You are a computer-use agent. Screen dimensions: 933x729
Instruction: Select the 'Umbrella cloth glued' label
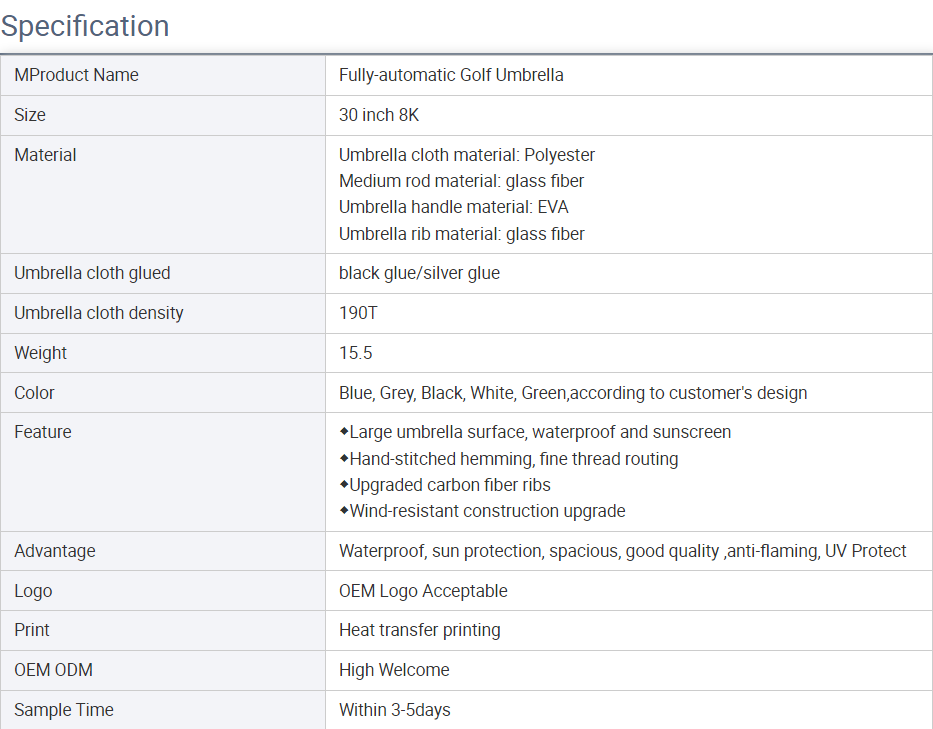92,273
